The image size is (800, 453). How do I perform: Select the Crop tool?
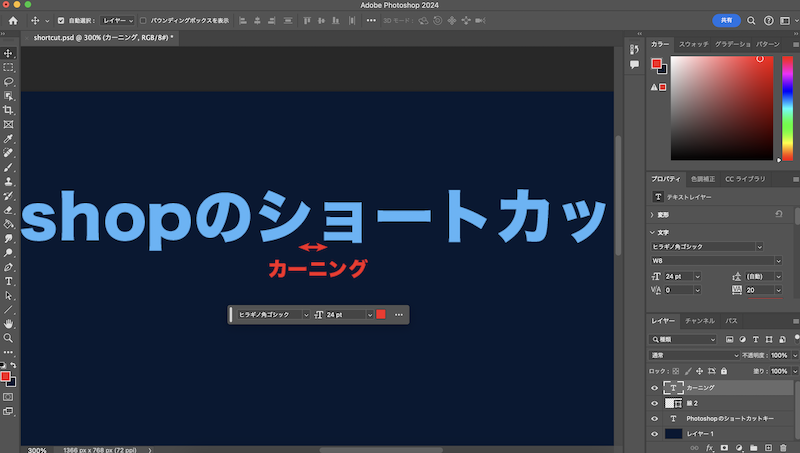click(8, 110)
